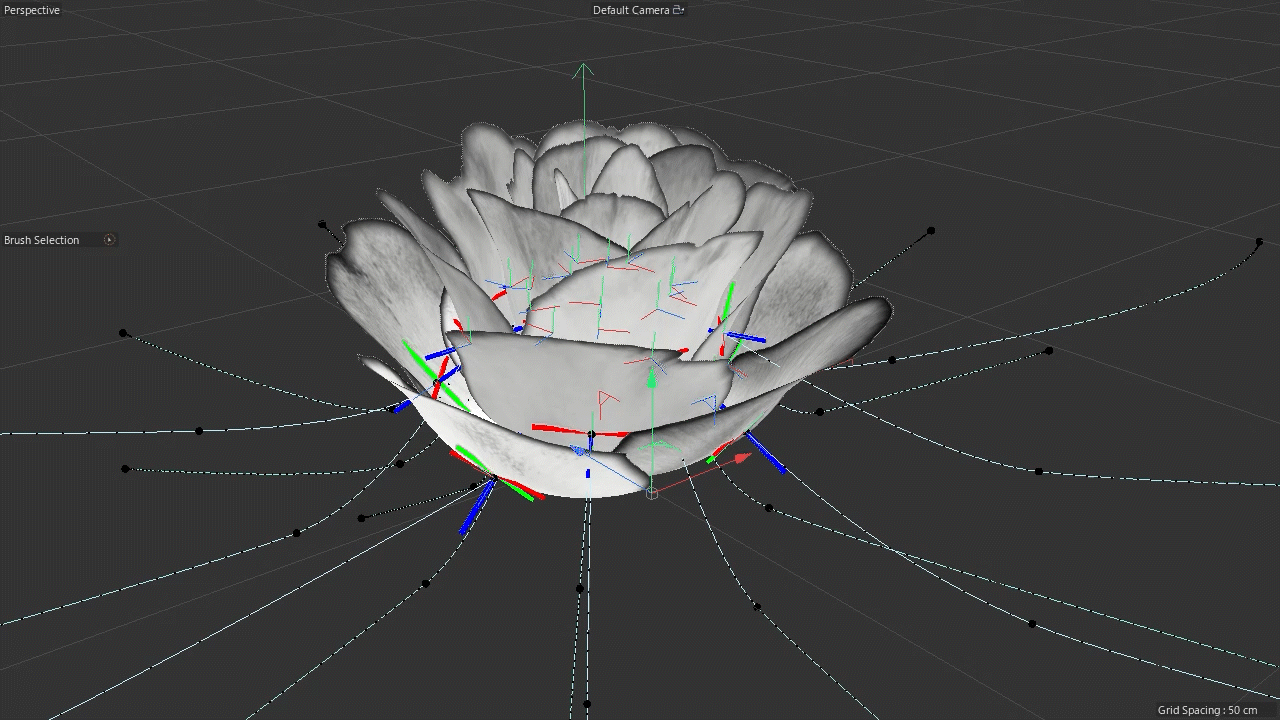Select the spline endpoint just upper-right of the rose
This screenshot has height=720, width=1280.
tap(931, 231)
